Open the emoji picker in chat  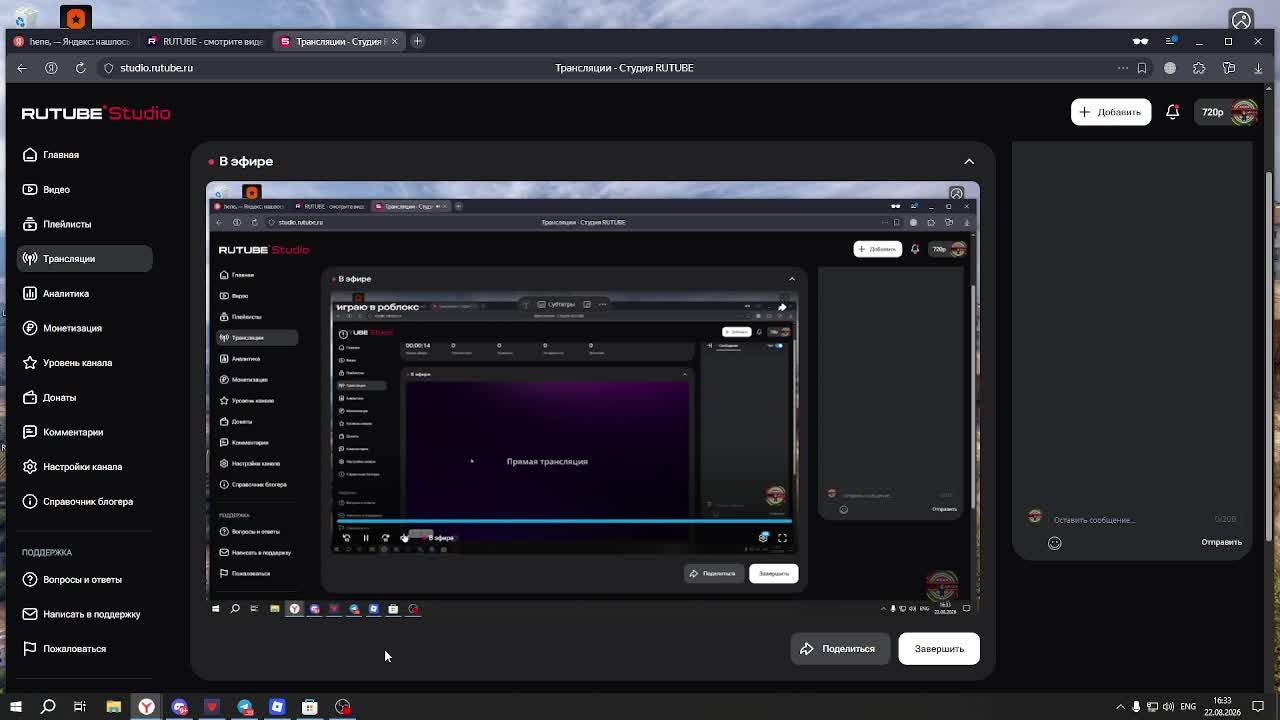click(1054, 543)
